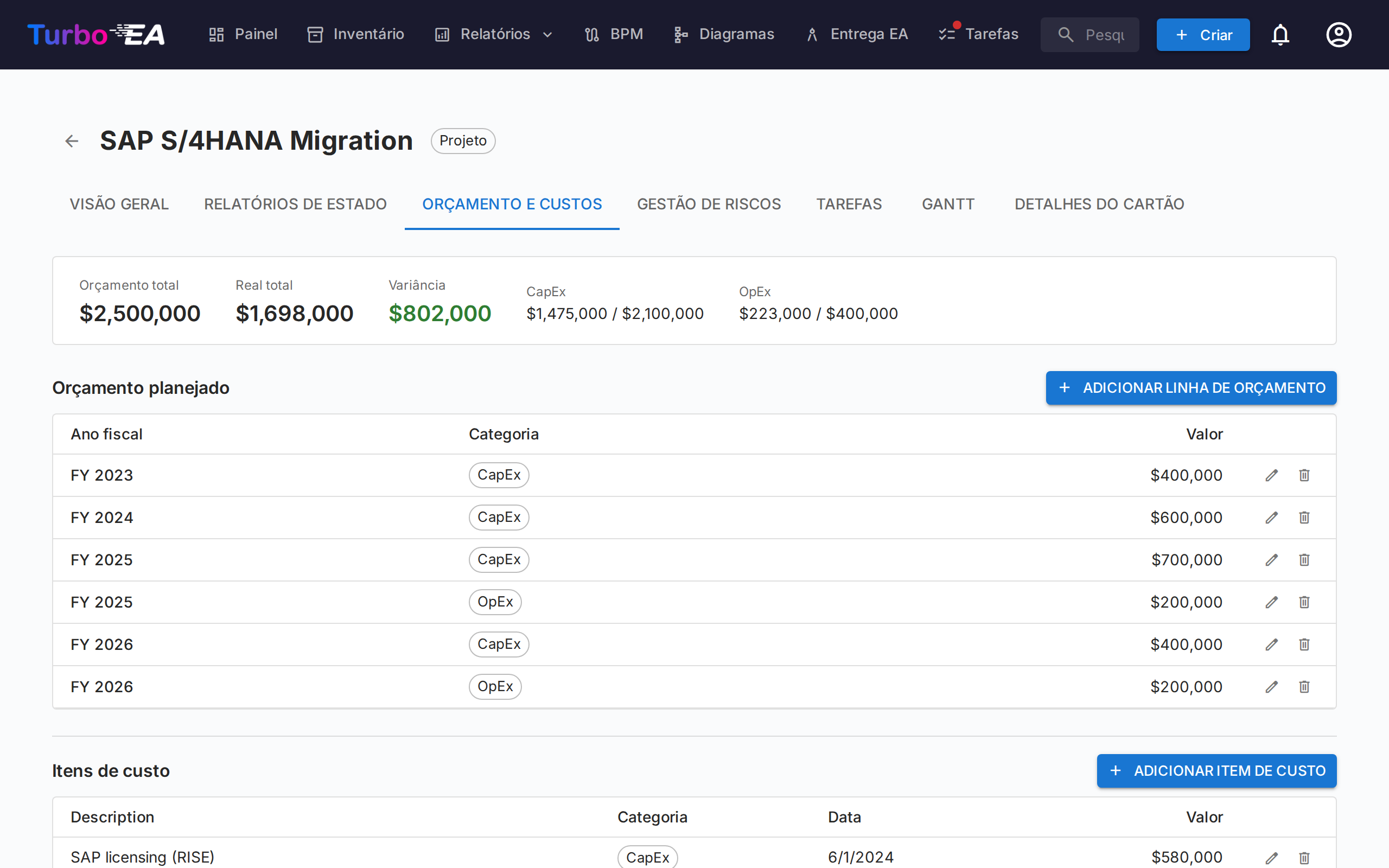1389x868 pixels.
Task: Click the back arrow next to project title
Action: 71,141
